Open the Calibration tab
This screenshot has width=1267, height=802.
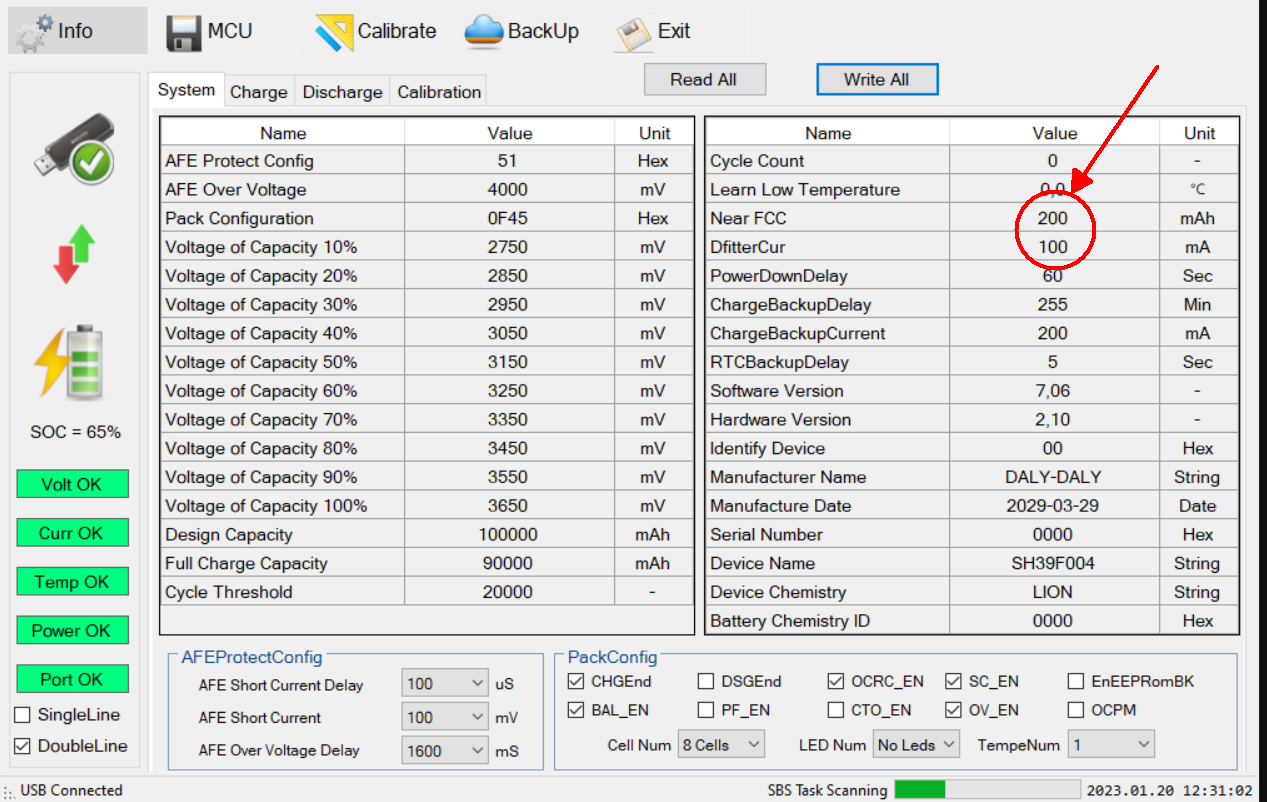(439, 92)
